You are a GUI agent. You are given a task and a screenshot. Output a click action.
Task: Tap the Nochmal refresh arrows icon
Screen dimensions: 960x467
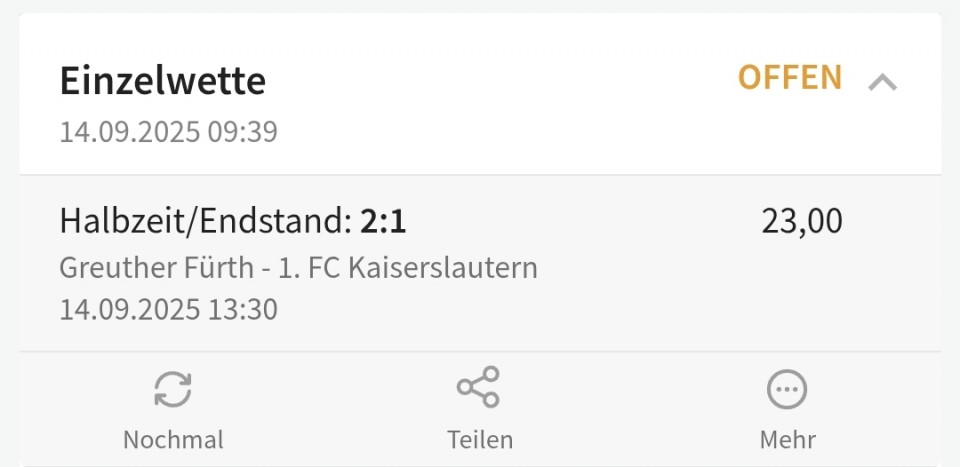173,389
